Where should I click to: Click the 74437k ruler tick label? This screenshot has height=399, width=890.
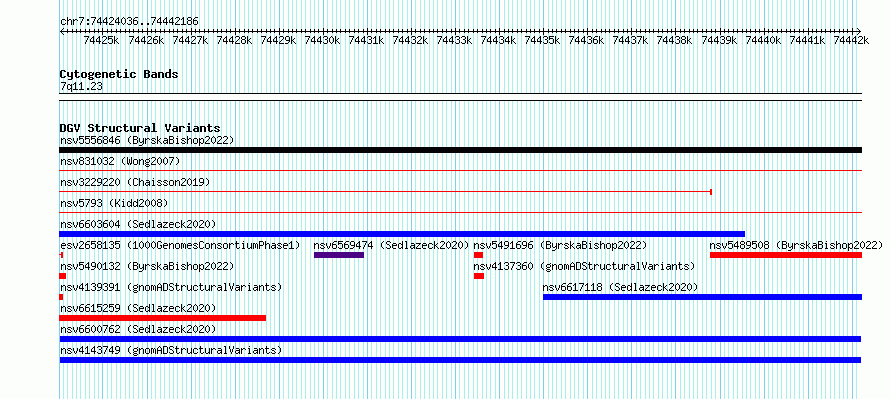631,40
